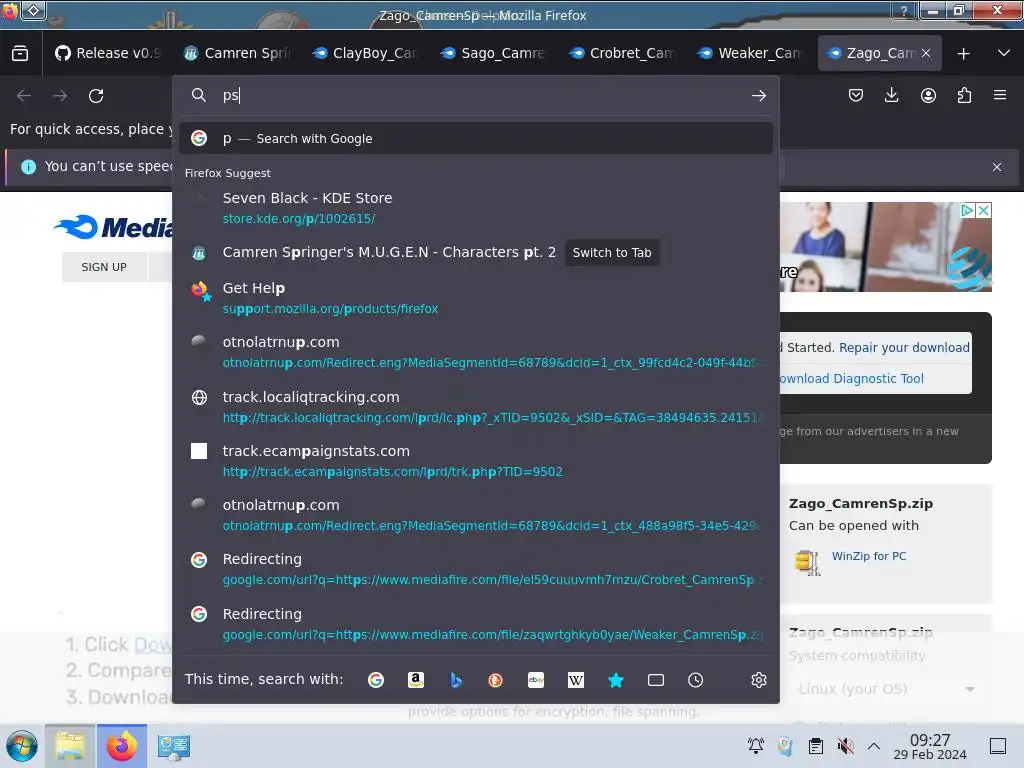Go back one page
Viewport: 1024px width, 768px height.
pyautogui.click(x=24, y=96)
